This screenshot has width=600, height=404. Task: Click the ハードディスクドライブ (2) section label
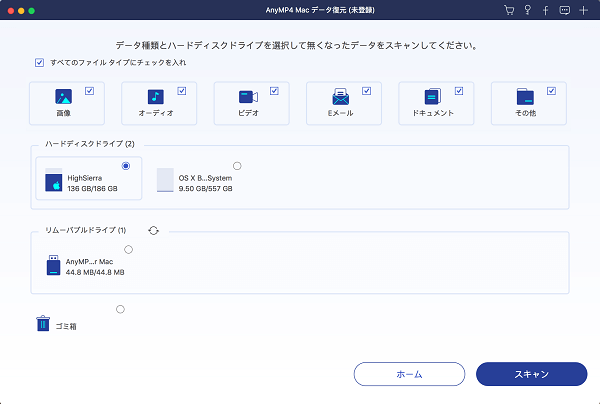[x=90, y=144]
